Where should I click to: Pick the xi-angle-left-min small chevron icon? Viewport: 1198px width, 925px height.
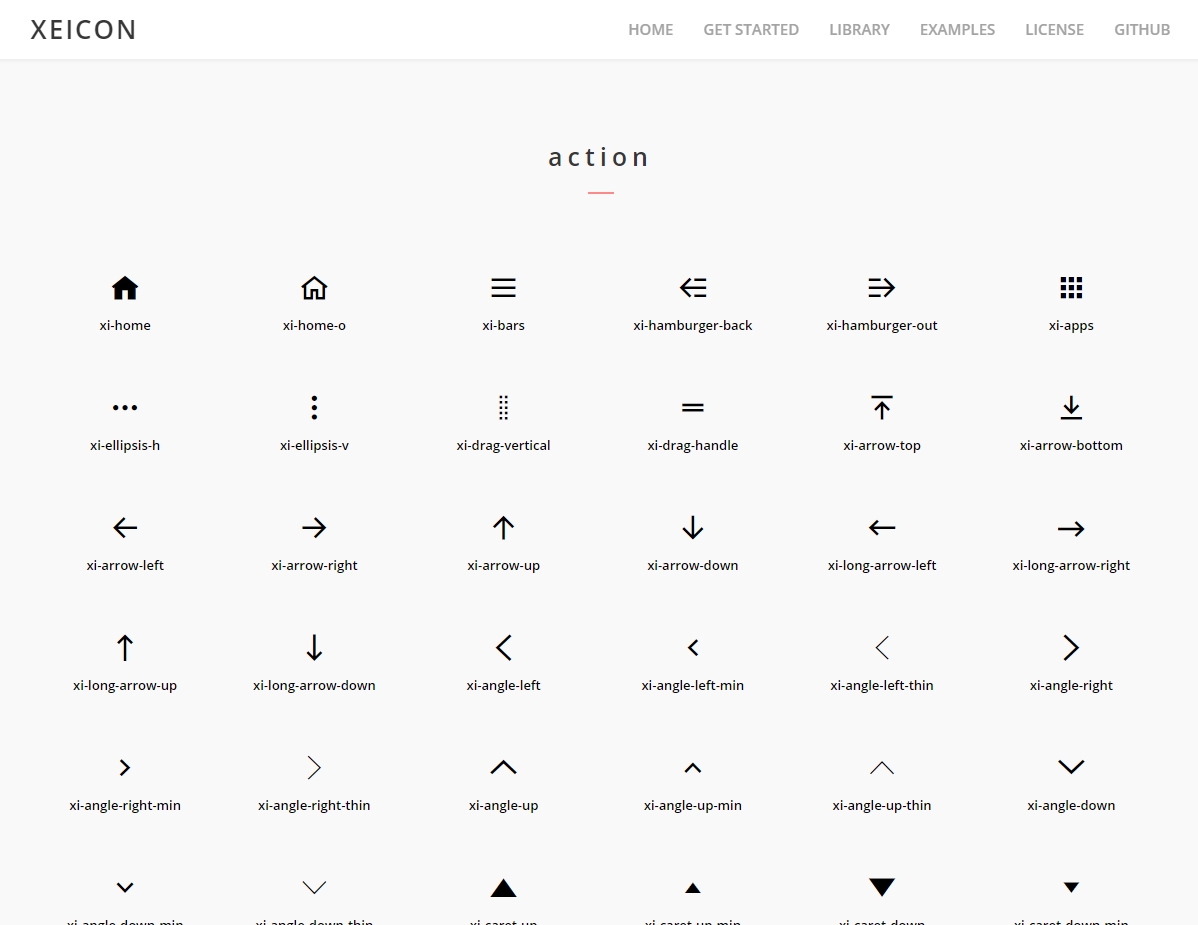click(693, 648)
